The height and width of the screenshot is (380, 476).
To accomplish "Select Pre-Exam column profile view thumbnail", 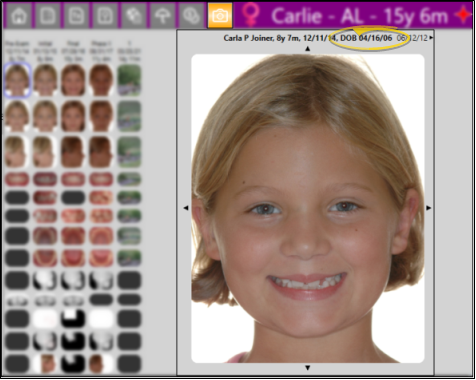I will tap(17, 152).
